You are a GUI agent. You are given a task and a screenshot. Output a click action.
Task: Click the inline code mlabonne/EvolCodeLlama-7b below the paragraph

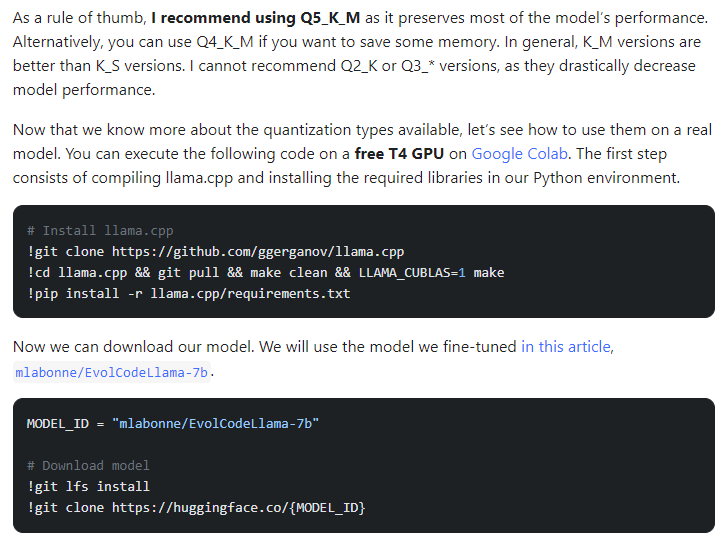coord(114,372)
